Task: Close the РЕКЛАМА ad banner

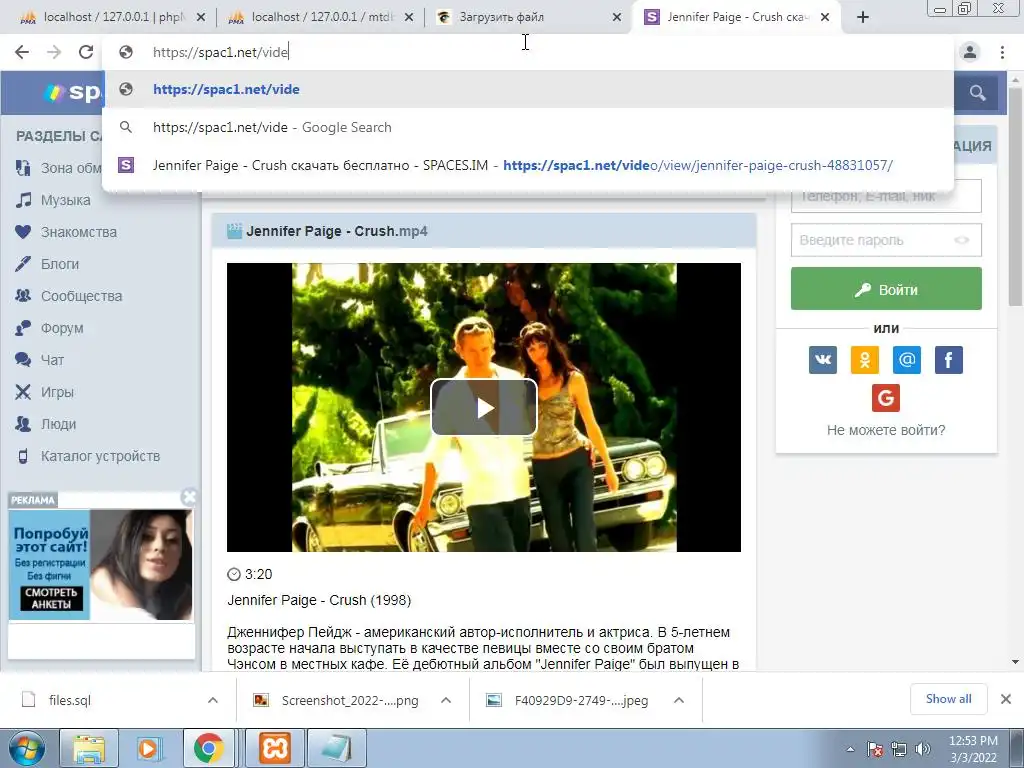Action: [189, 497]
